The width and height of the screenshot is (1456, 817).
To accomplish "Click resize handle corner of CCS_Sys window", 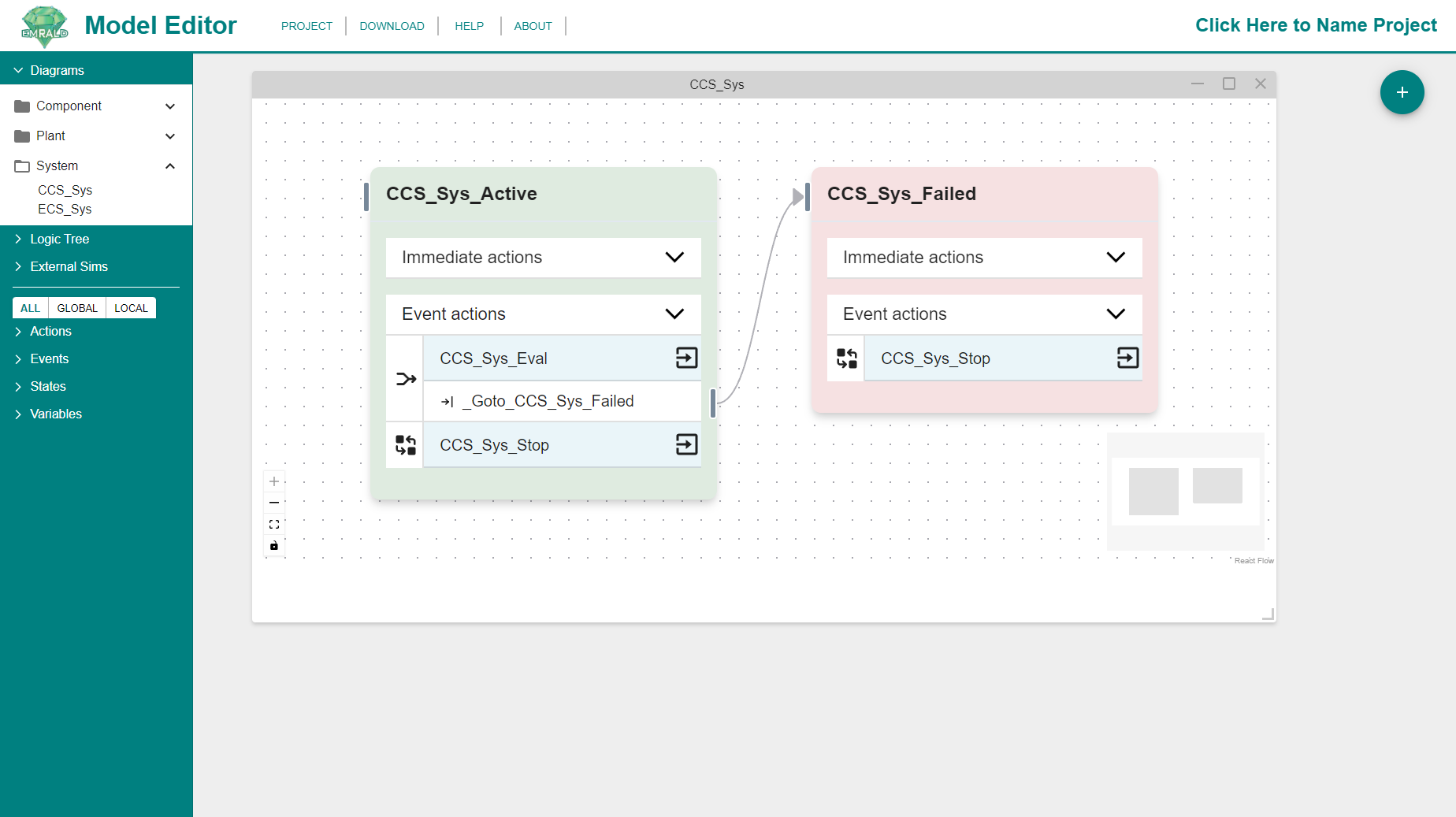I will tap(1268, 614).
